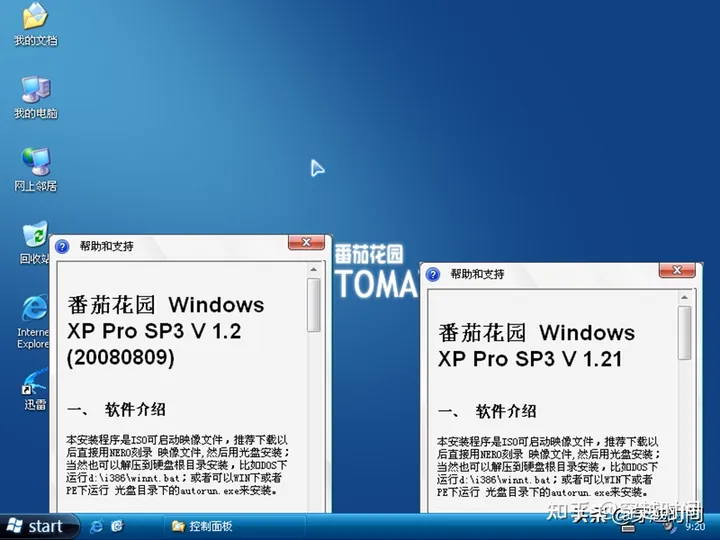Viewport: 720px width, 540px height.
Task: Launch the 迅雷 desktop shortcut
Action: (x=35, y=389)
